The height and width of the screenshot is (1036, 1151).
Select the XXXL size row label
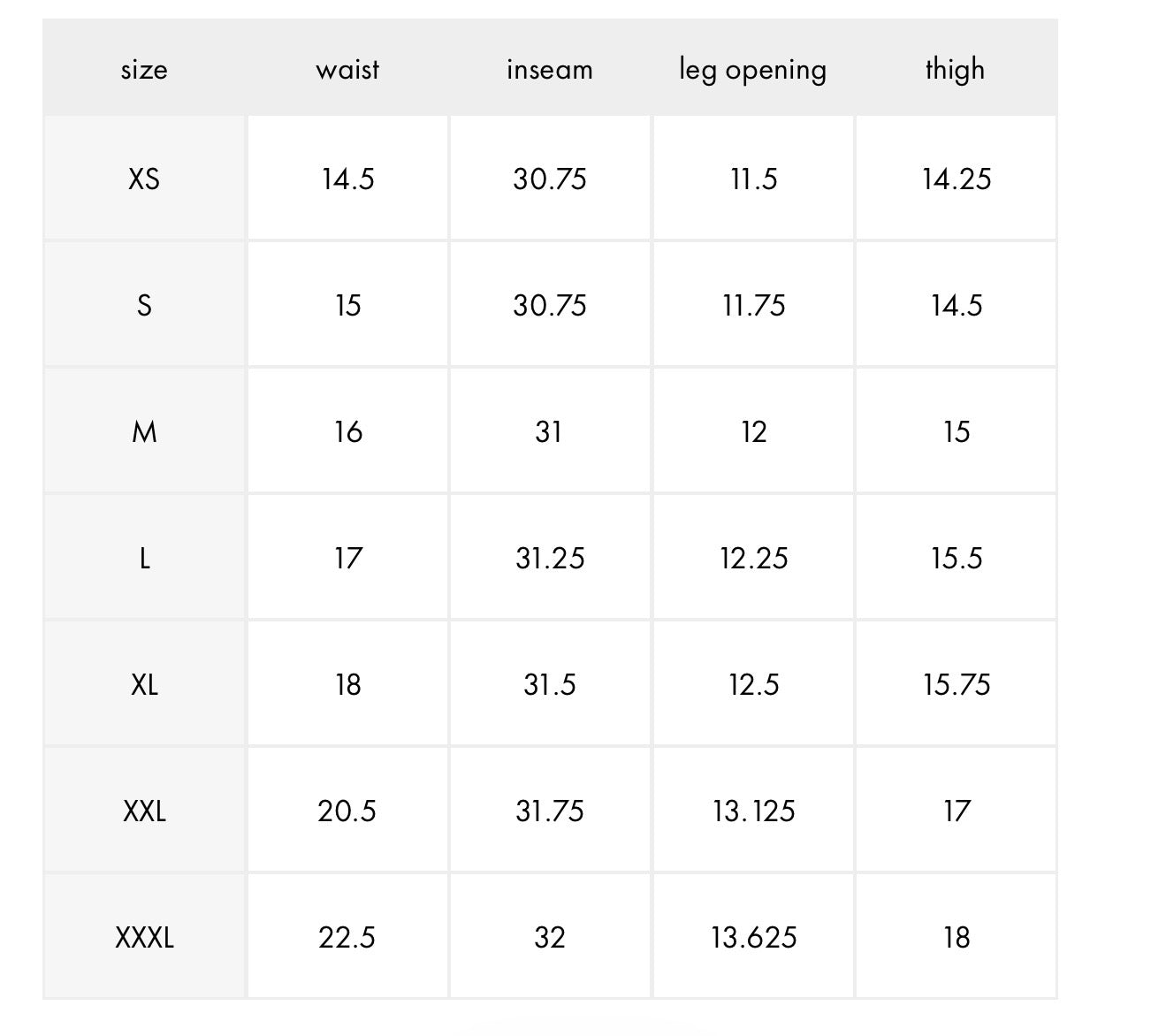[144, 937]
